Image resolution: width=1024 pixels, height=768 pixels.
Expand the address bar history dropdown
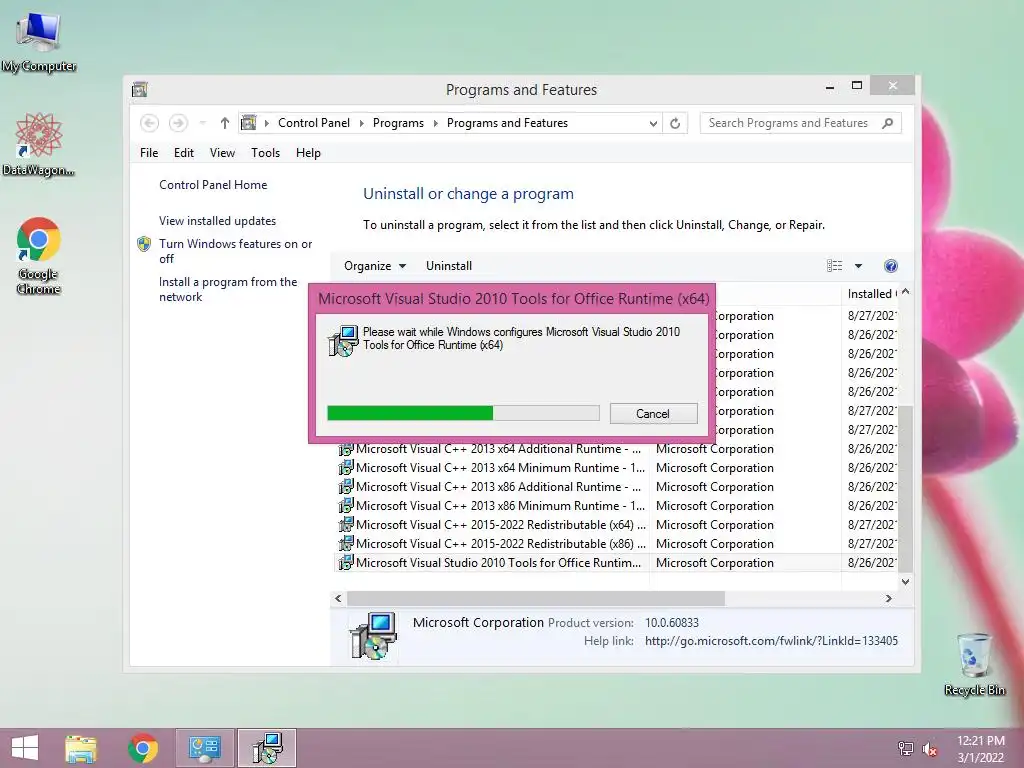652,123
